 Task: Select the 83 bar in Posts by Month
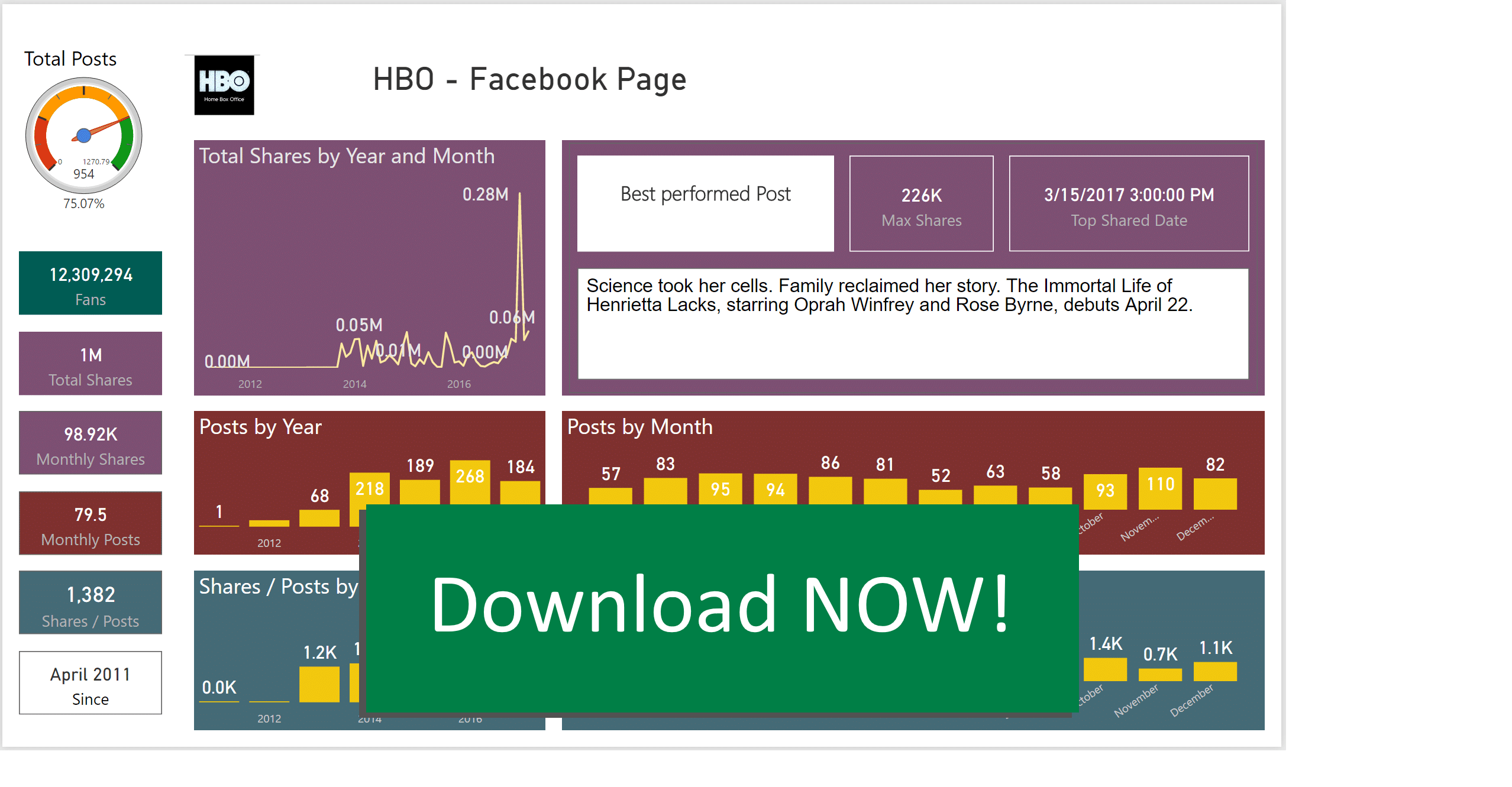click(665, 491)
